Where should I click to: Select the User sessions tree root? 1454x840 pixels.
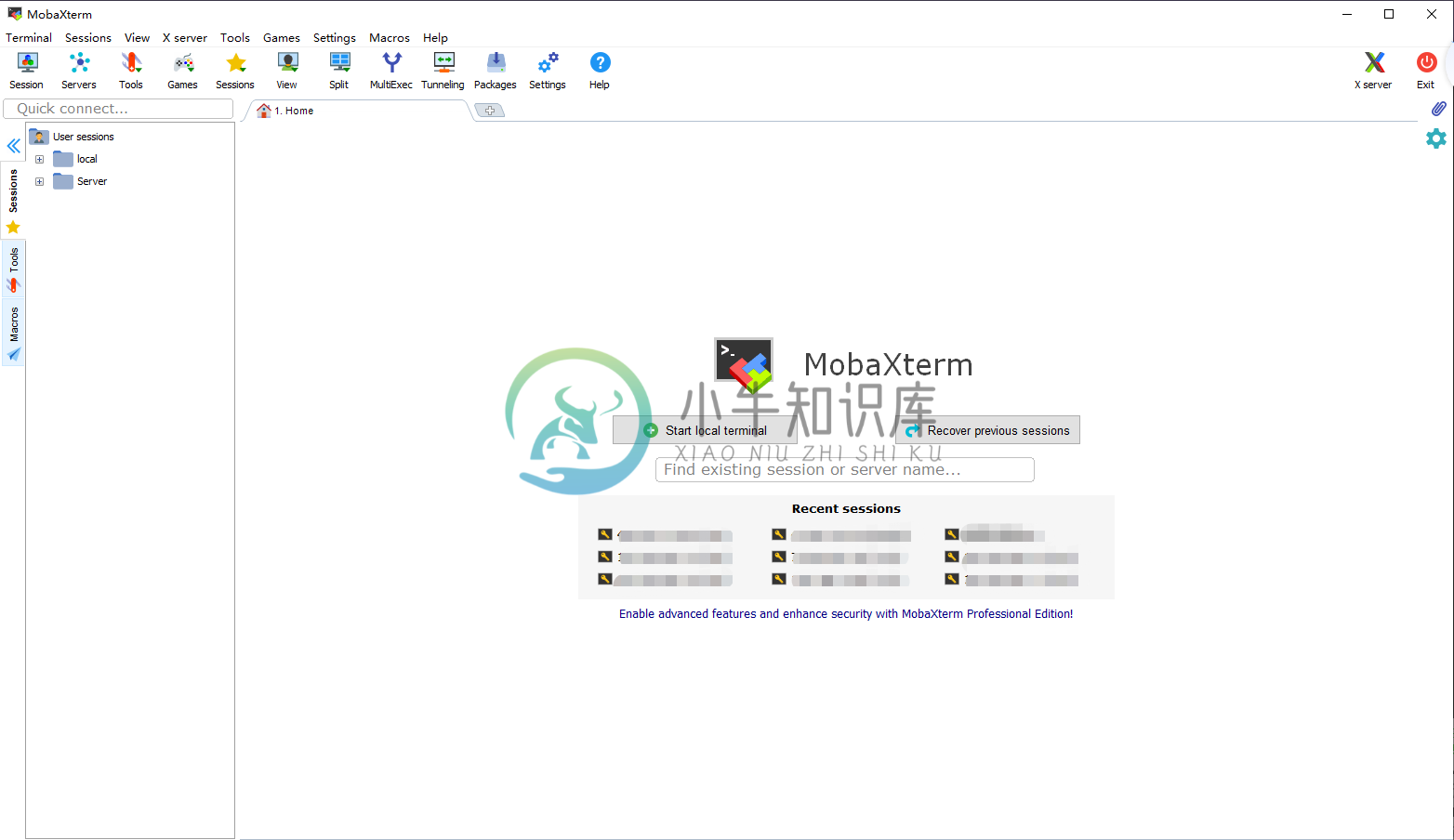tap(73, 137)
